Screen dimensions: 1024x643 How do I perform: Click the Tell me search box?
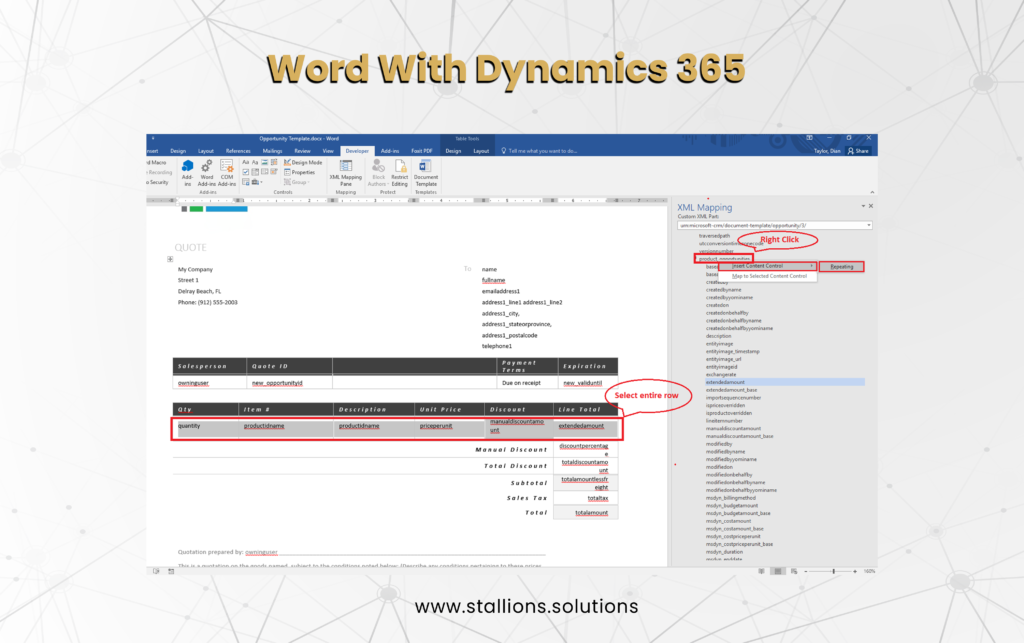pyautogui.click(x=539, y=151)
